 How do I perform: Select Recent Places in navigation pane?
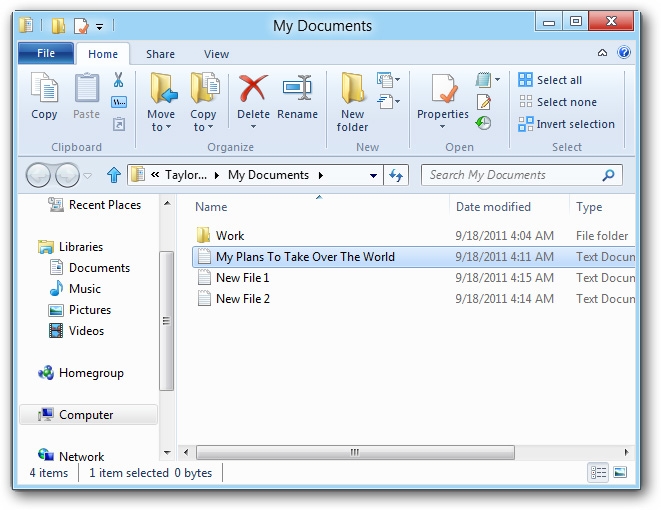point(94,205)
